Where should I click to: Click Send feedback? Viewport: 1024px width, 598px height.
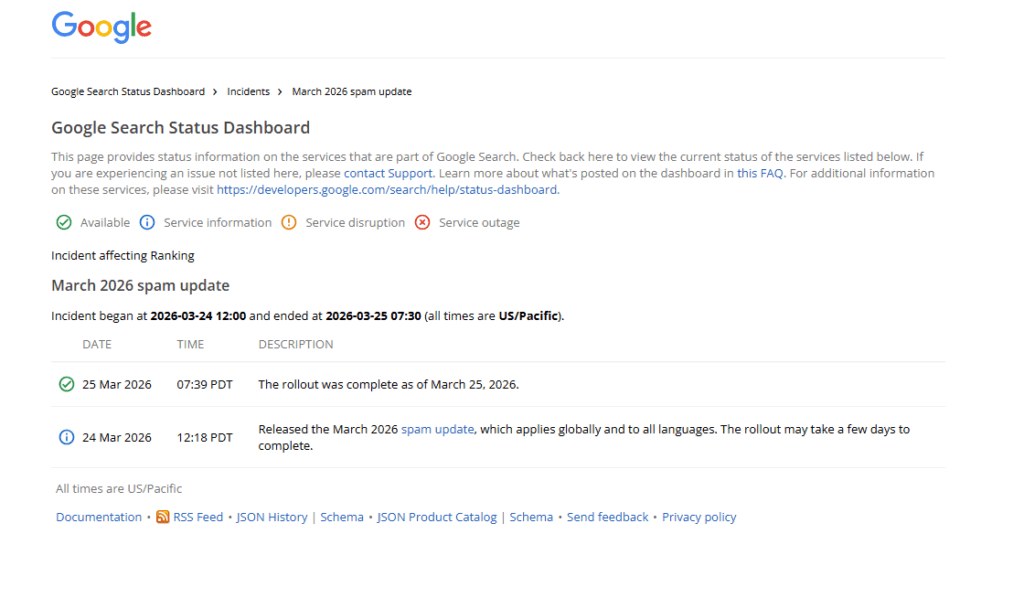point(607,517)
